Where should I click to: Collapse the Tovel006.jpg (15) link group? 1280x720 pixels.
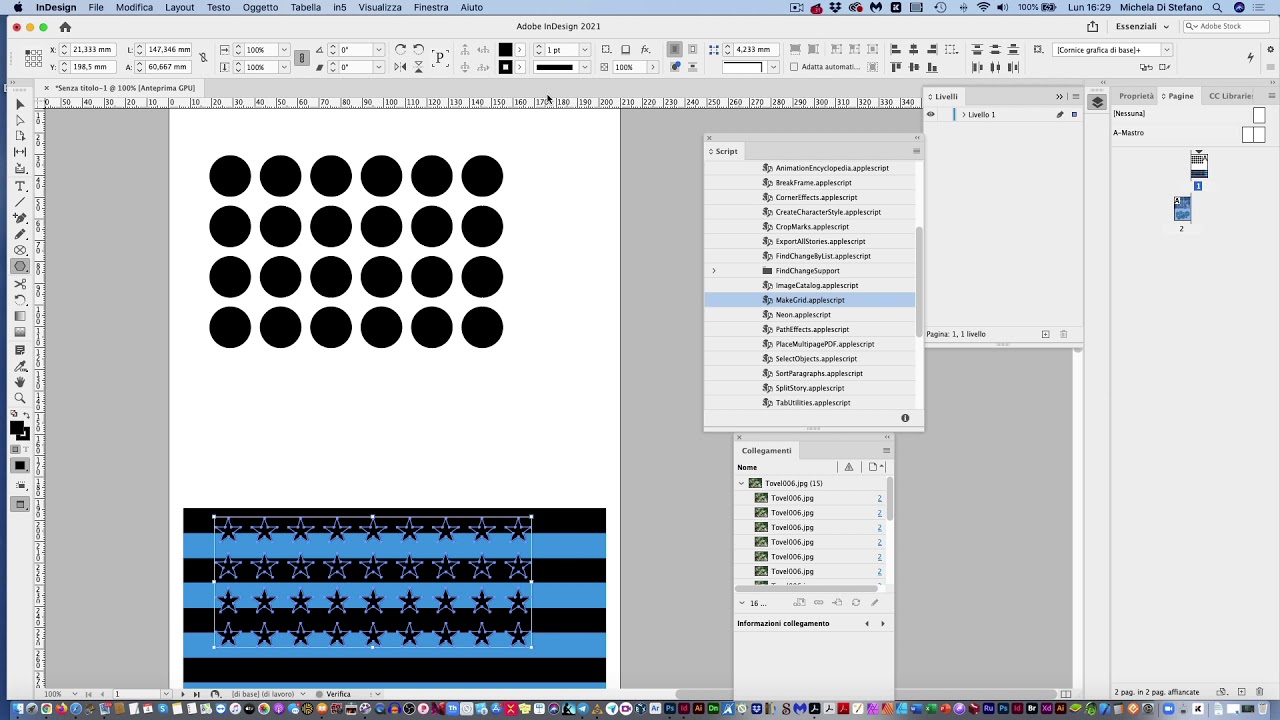pyautogui.click(x=742, y=484)
